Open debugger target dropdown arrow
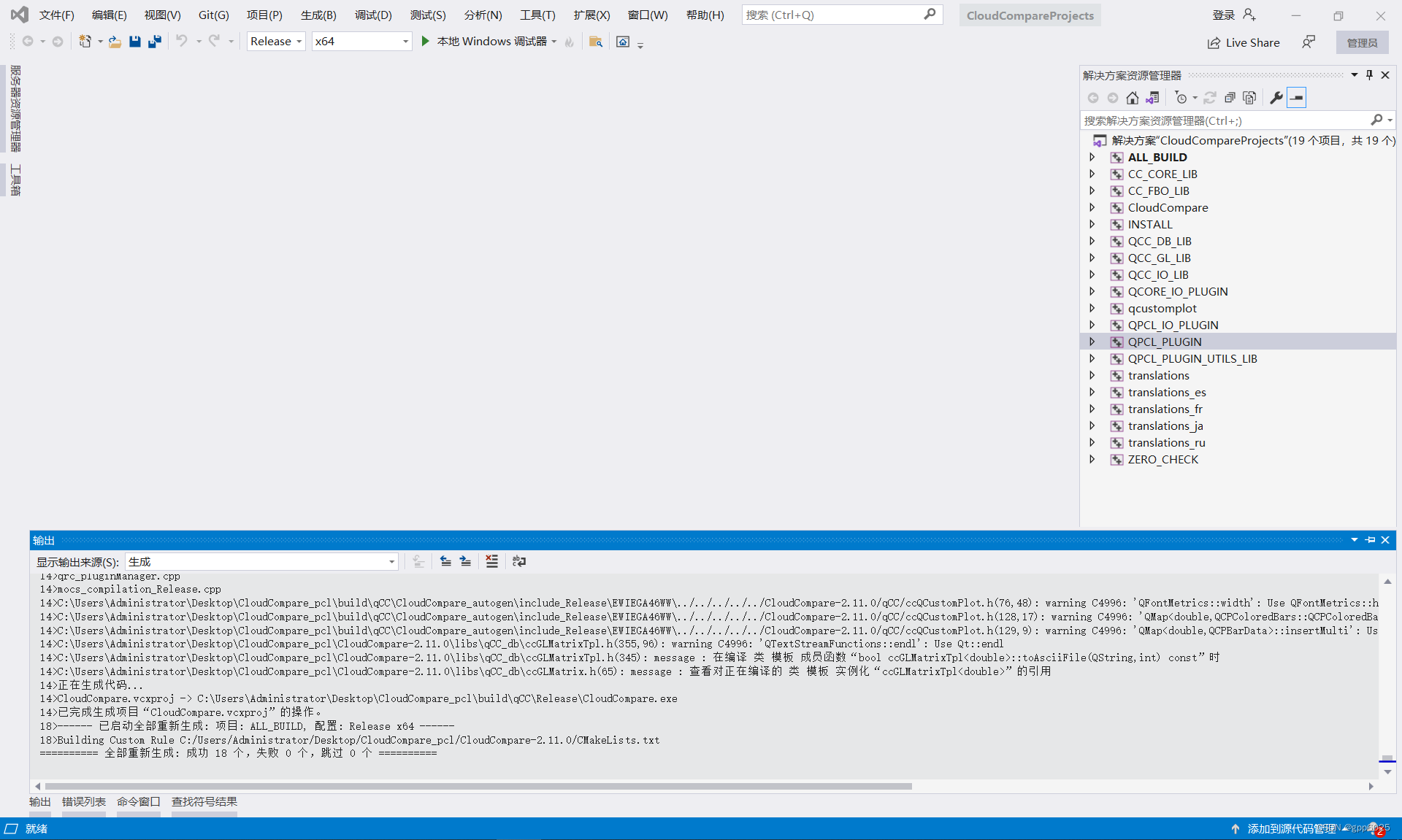The image size is (1402, 840). coord(554,42)
